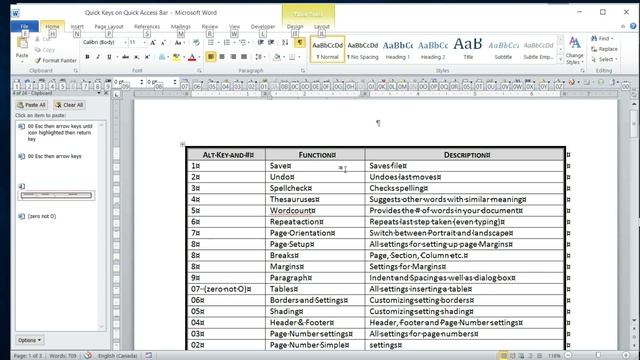
Task: Click the 'English (Canada)' language indicator
Action: (118, 356)
